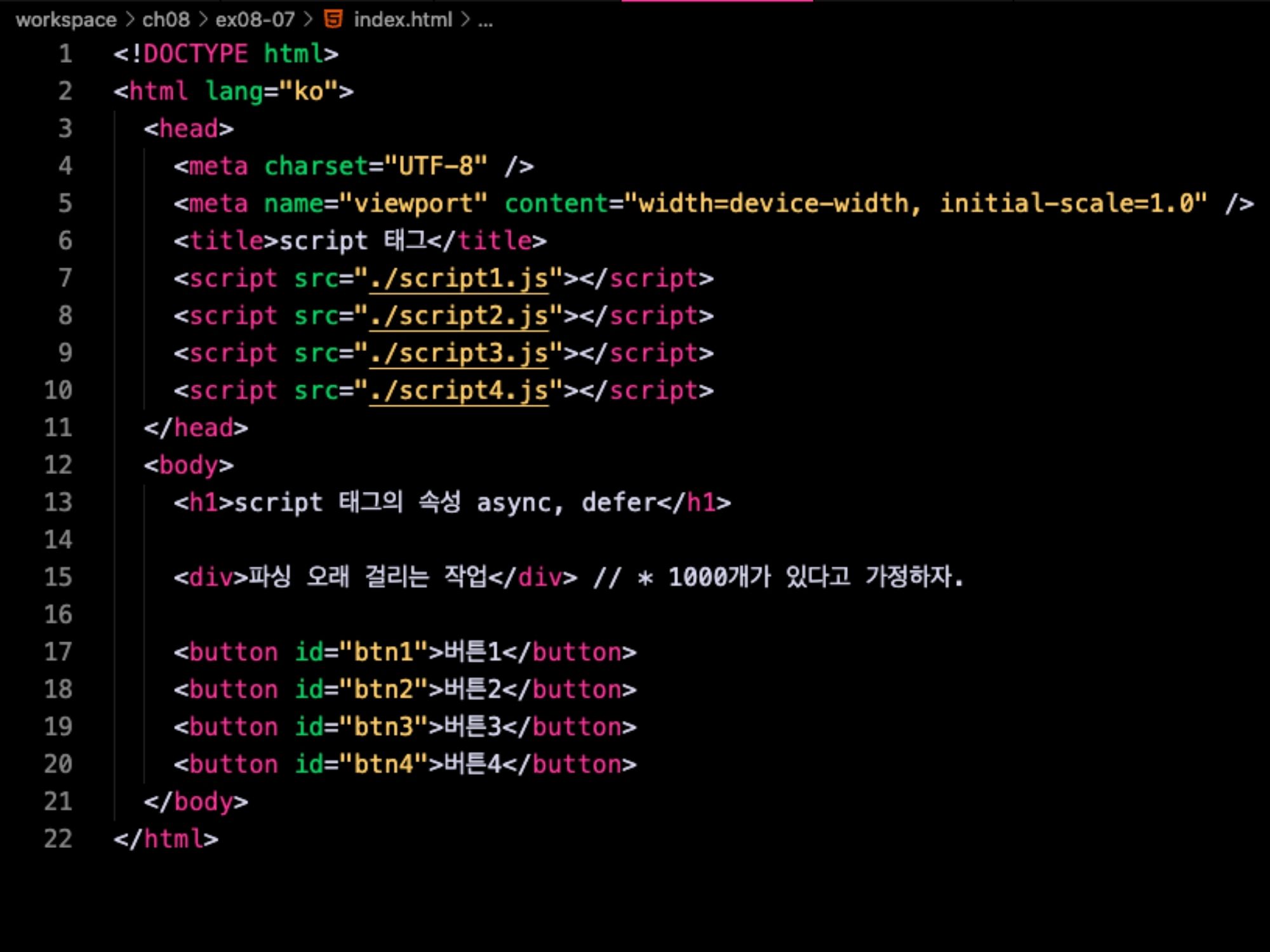Click the chevron after 'index.html'
Screen dimensions: 1270x952
(x=466, y=20)
